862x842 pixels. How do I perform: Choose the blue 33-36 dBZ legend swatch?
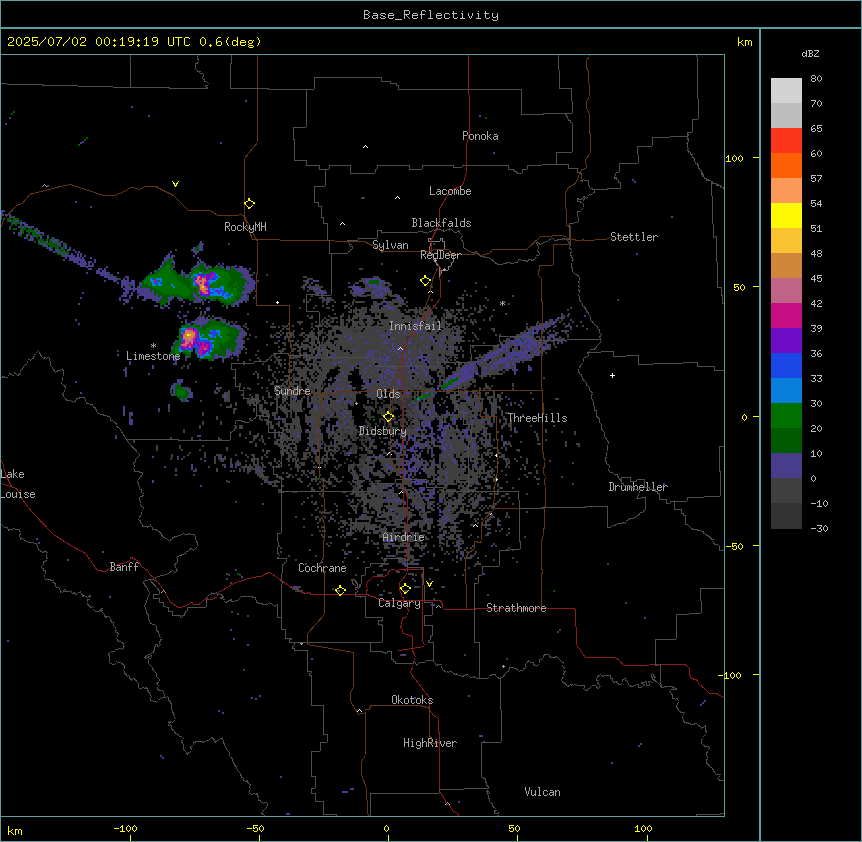coord(786,365)
